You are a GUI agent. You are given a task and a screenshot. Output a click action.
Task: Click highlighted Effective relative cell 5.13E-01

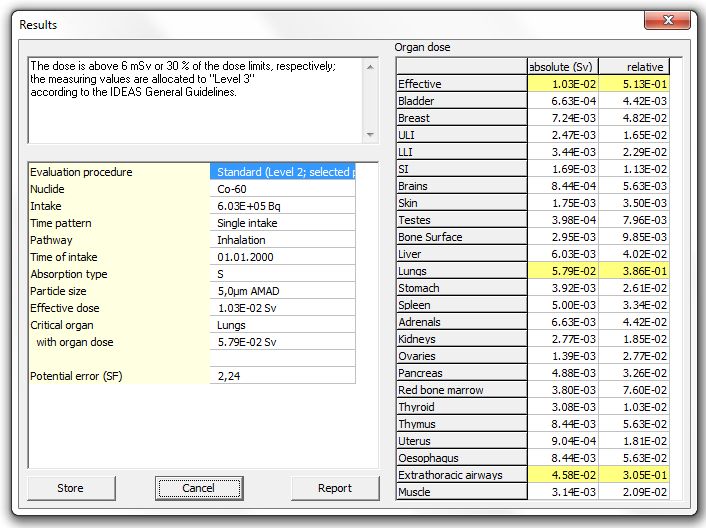coord(634,84)
